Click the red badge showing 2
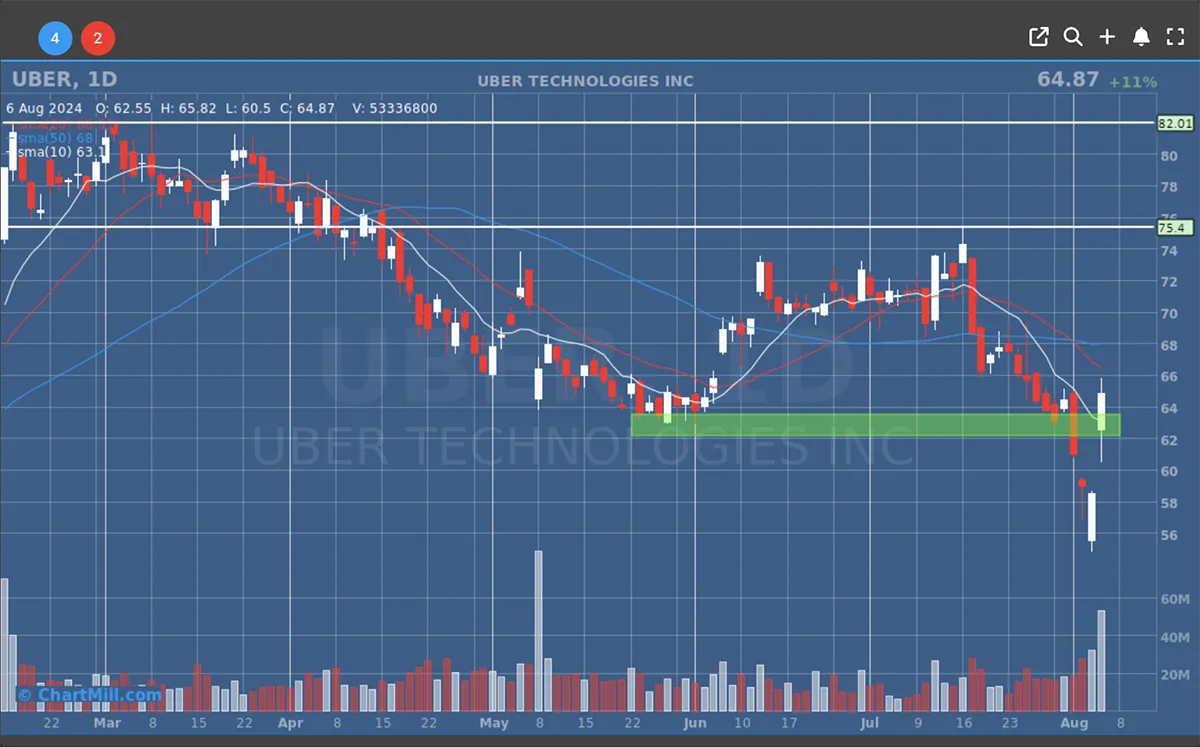Screen dimensions: 1200x747 click(x=97, y=39)
